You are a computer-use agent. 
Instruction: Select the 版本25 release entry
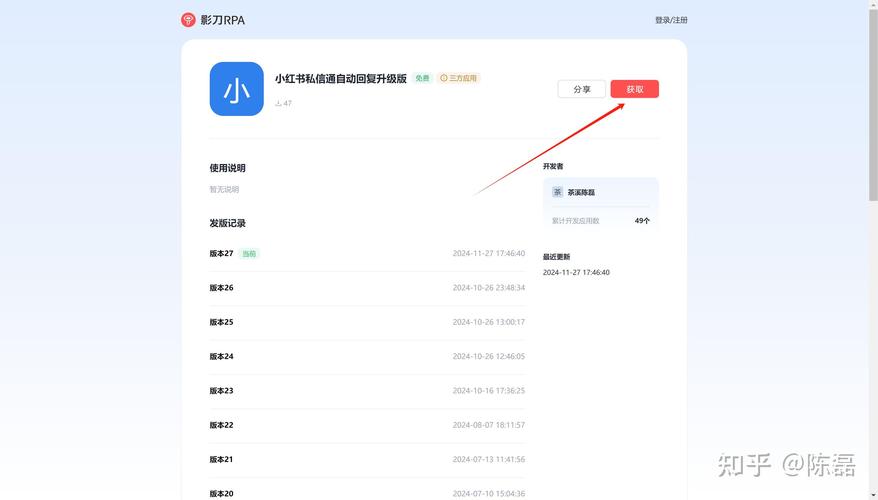pos(221,322)
